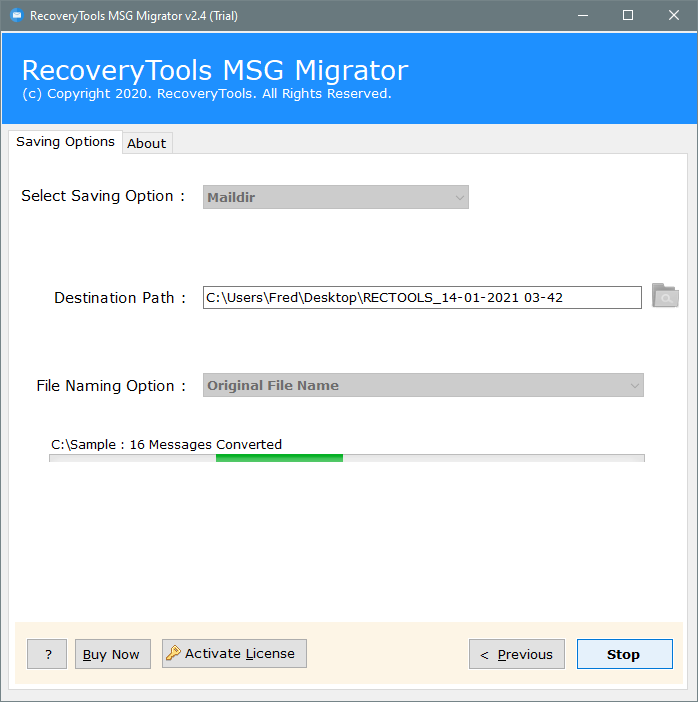
Task: Click inside the Destination Path text field
Action: pyautogui.click(x=422, y=297)
